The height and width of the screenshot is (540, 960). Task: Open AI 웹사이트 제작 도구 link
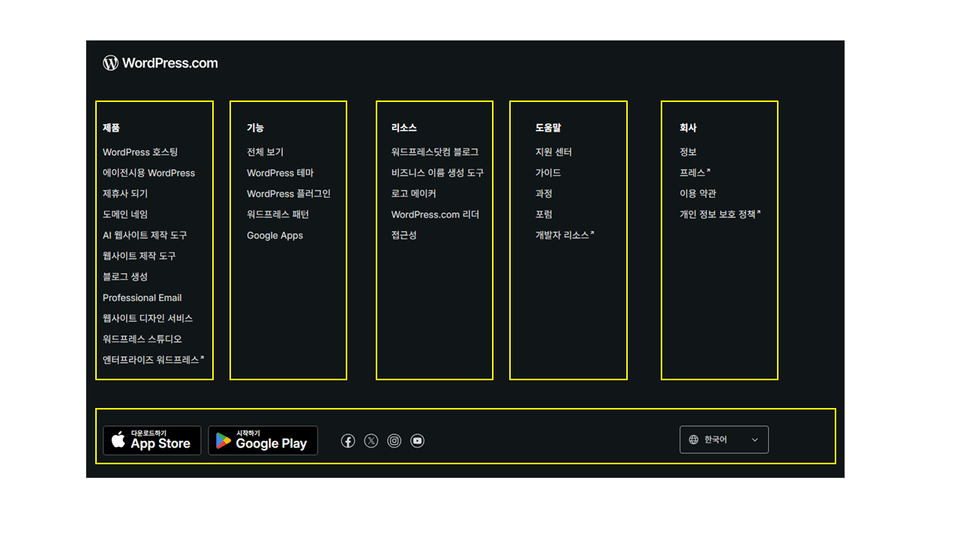click(144, 235)
